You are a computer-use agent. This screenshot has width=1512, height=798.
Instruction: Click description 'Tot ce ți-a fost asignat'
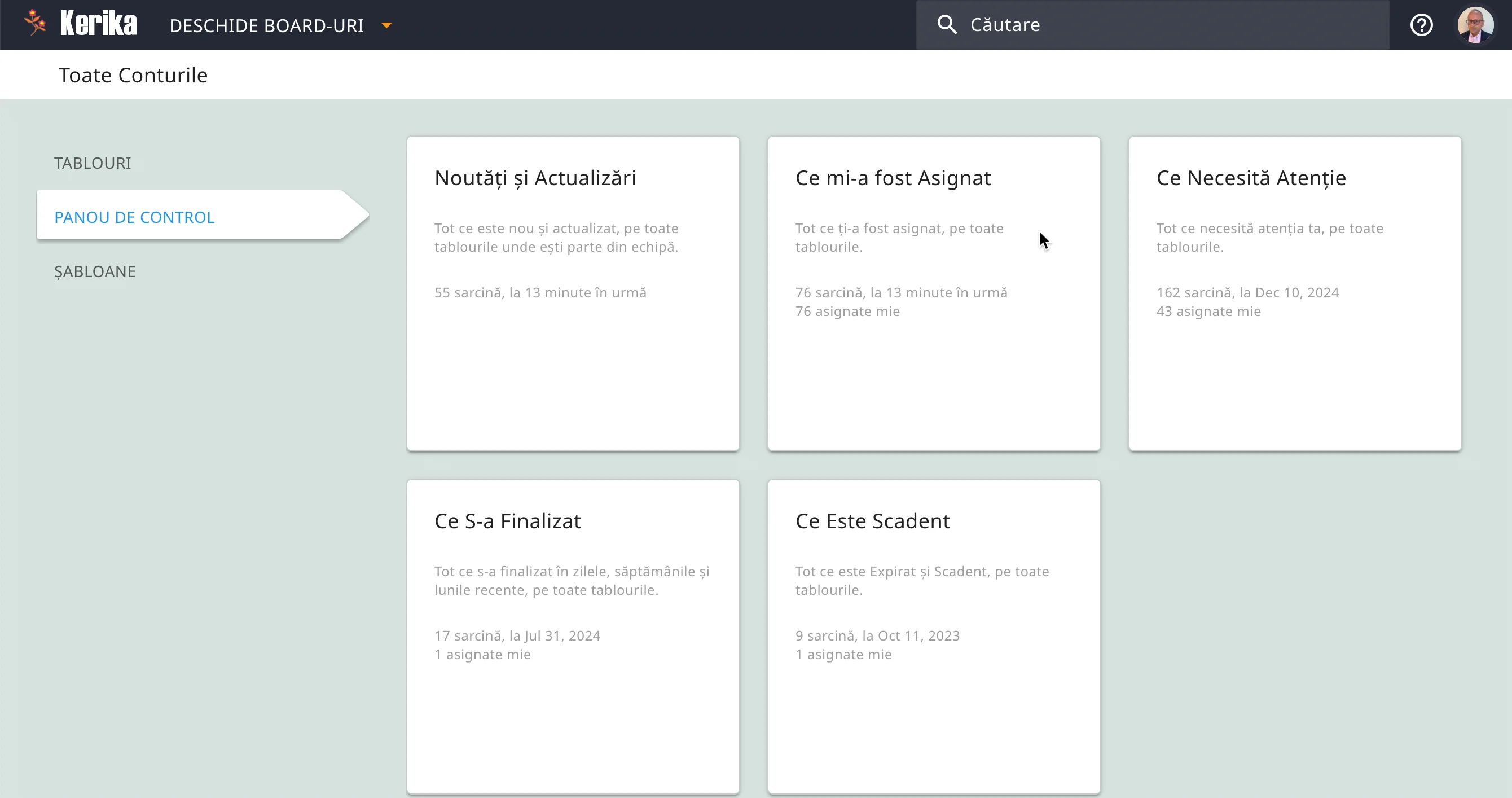click(899, 237)
